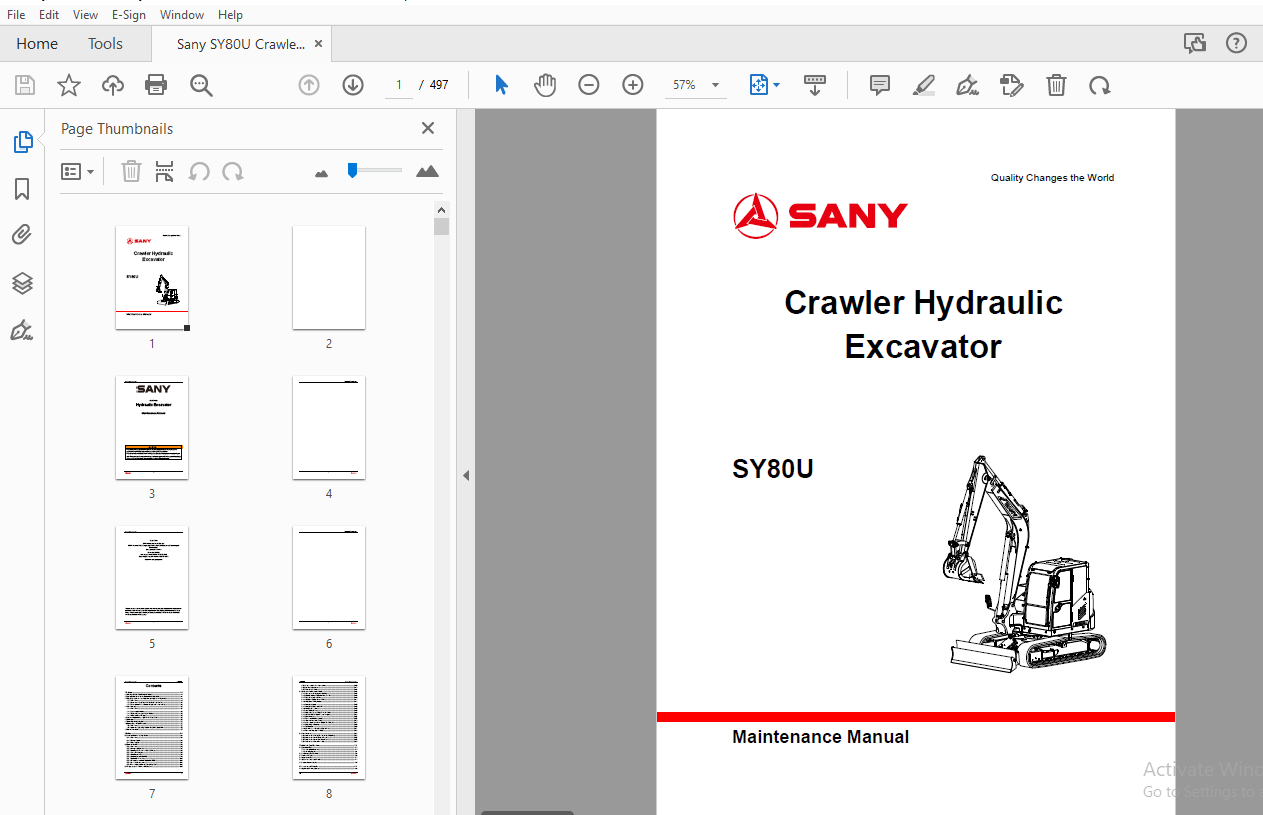This screenshot has height=815, width=1263.
Task: Choose the Selection arrow tool
Action: point(501,85)
